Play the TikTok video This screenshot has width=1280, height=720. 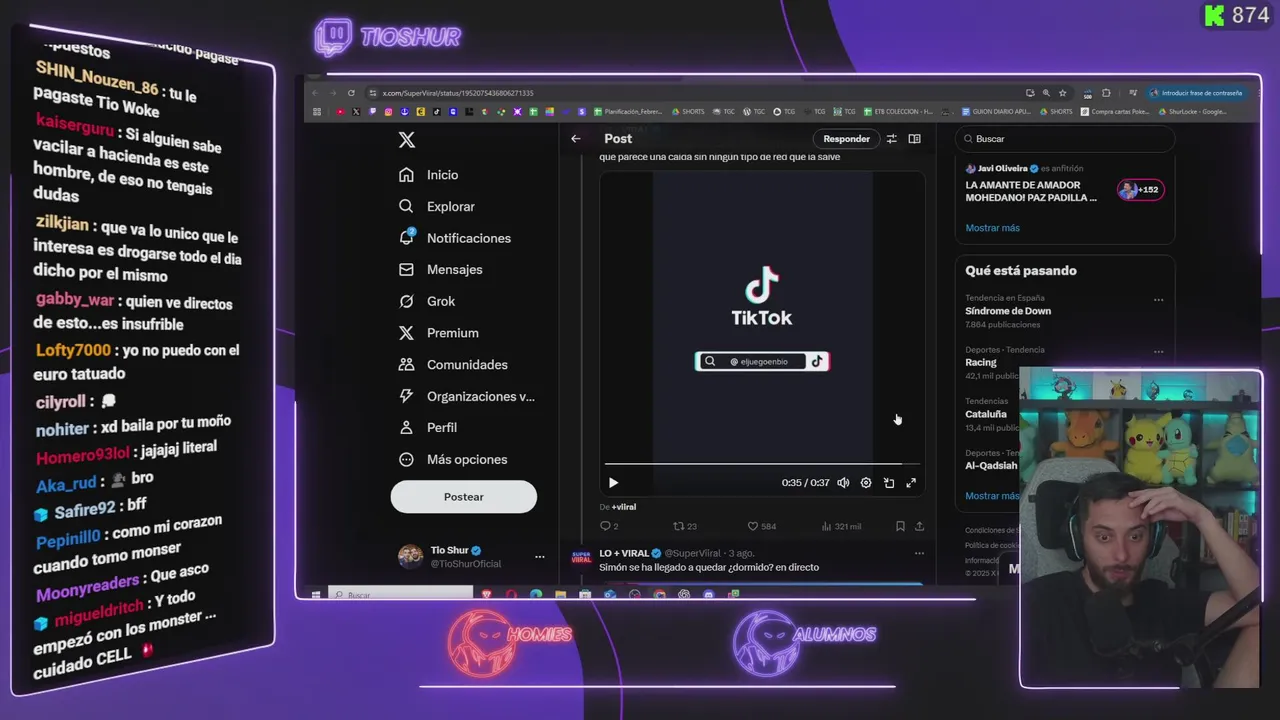tap(613, 483)
